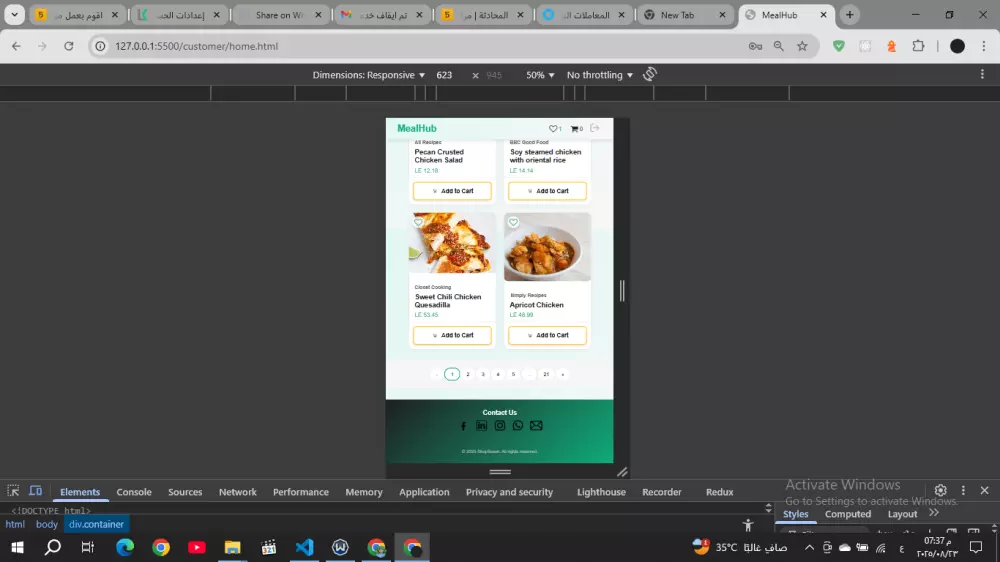Go to pagination page 4
The width and height of the screenshot is (1000, 562).
tap(498, 374)
